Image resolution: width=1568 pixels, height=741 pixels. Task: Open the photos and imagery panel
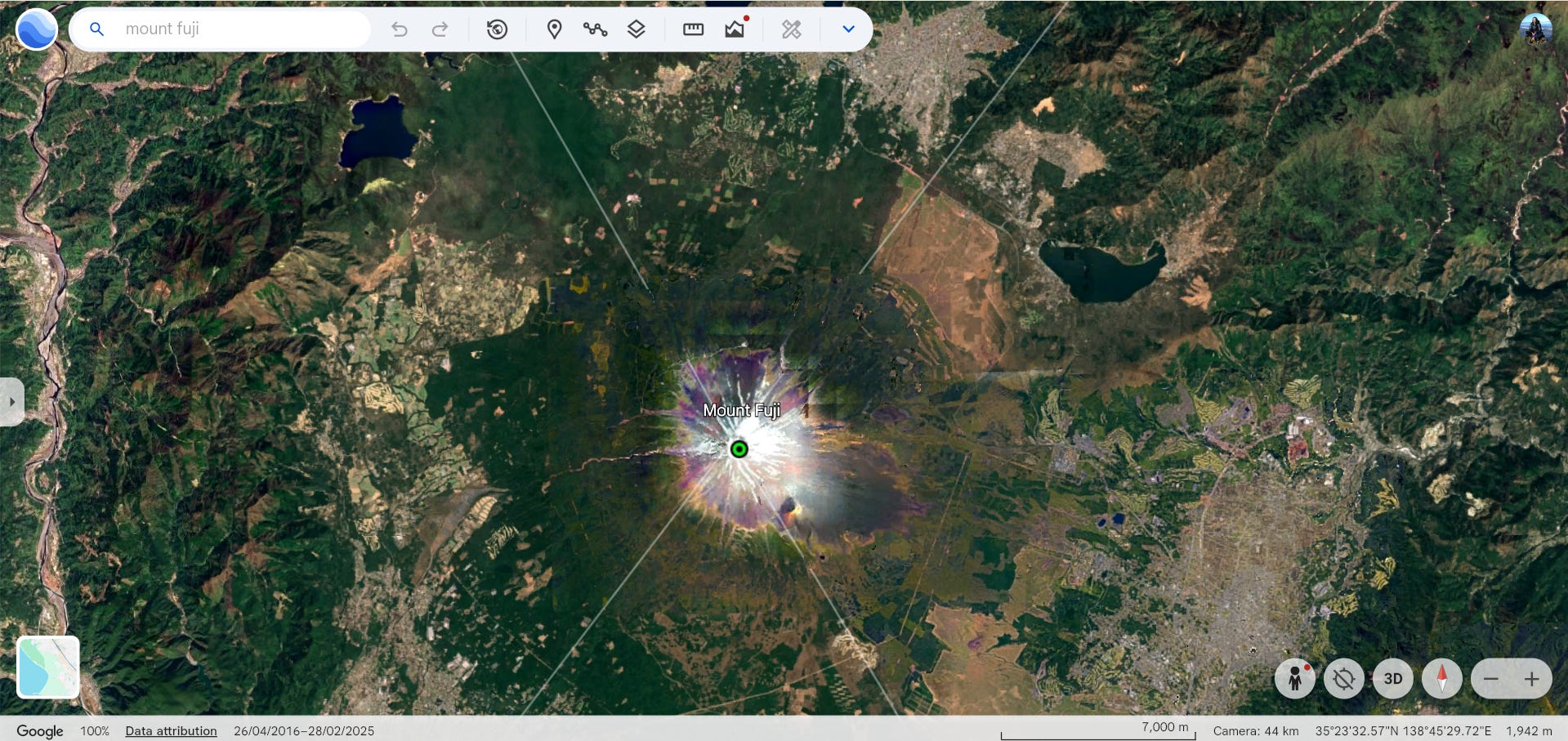[734, 29]
